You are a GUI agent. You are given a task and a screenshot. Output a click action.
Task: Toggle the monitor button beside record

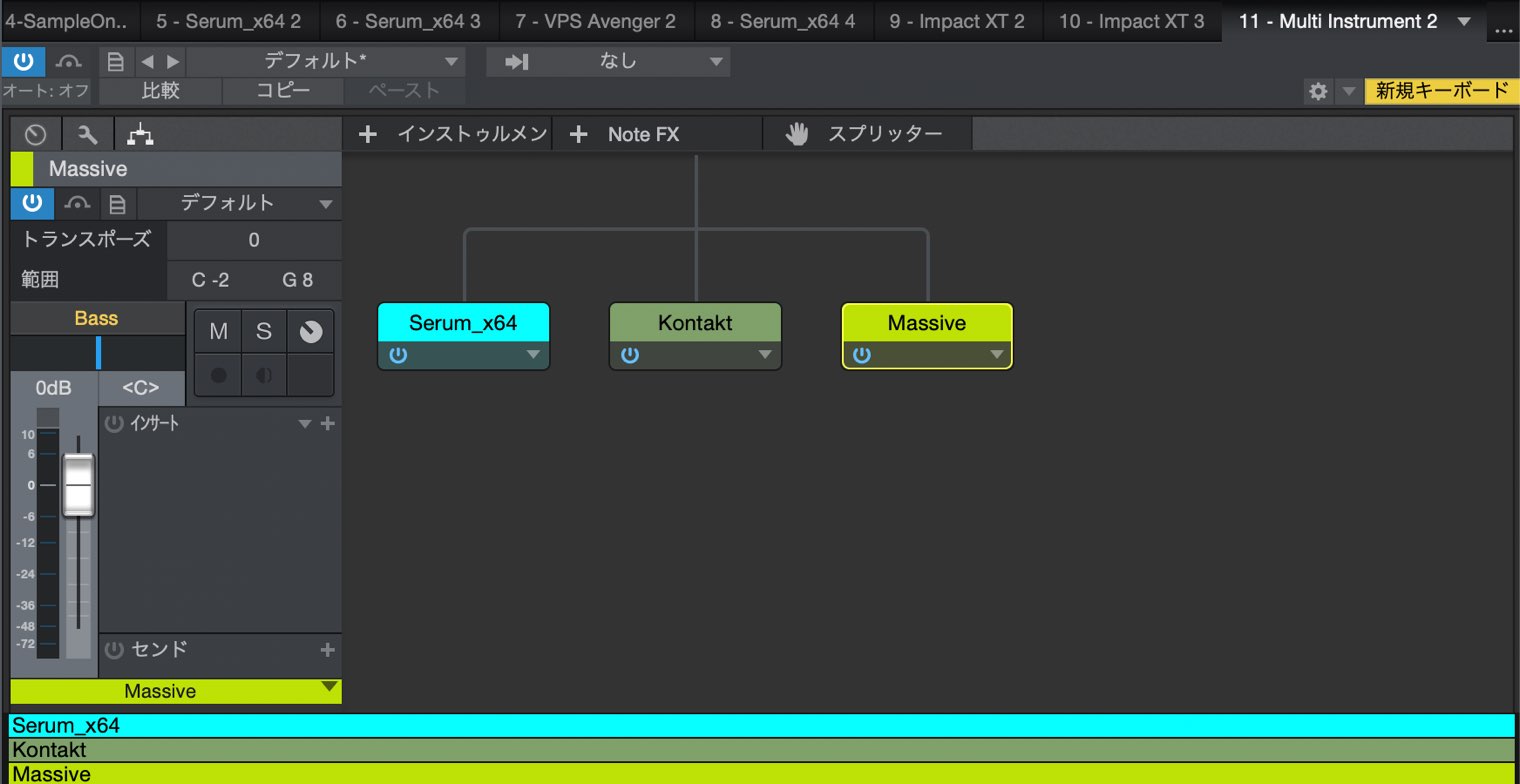pos(264,375)
